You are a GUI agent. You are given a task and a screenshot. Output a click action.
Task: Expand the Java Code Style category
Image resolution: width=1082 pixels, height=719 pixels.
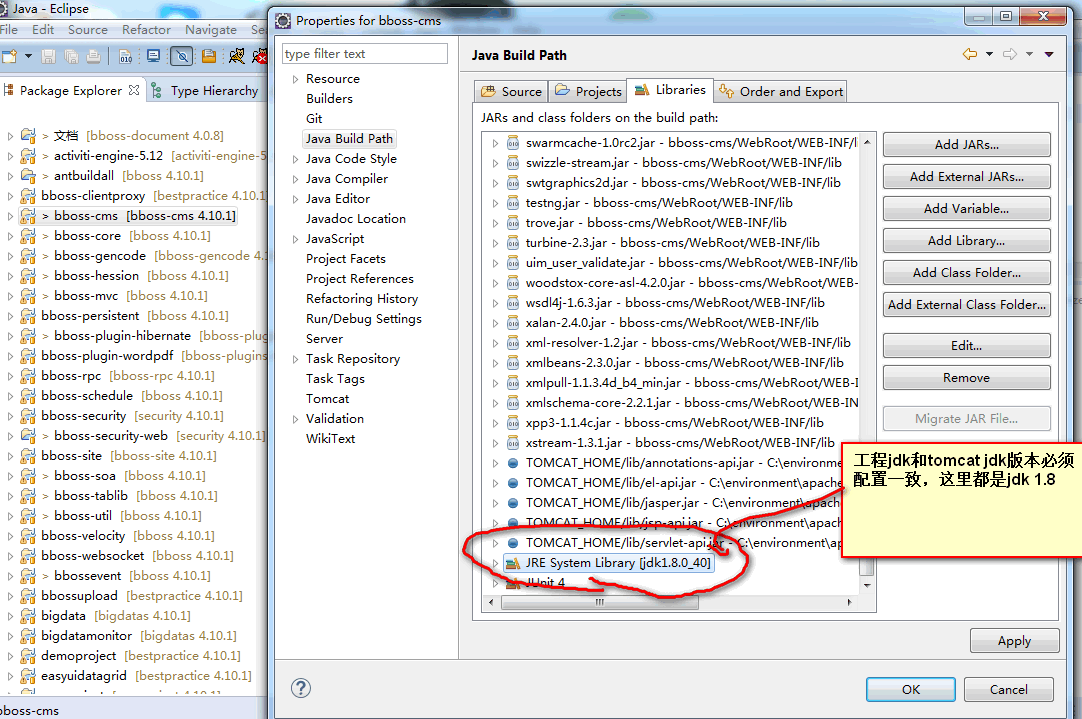click(x=295, y=159)
